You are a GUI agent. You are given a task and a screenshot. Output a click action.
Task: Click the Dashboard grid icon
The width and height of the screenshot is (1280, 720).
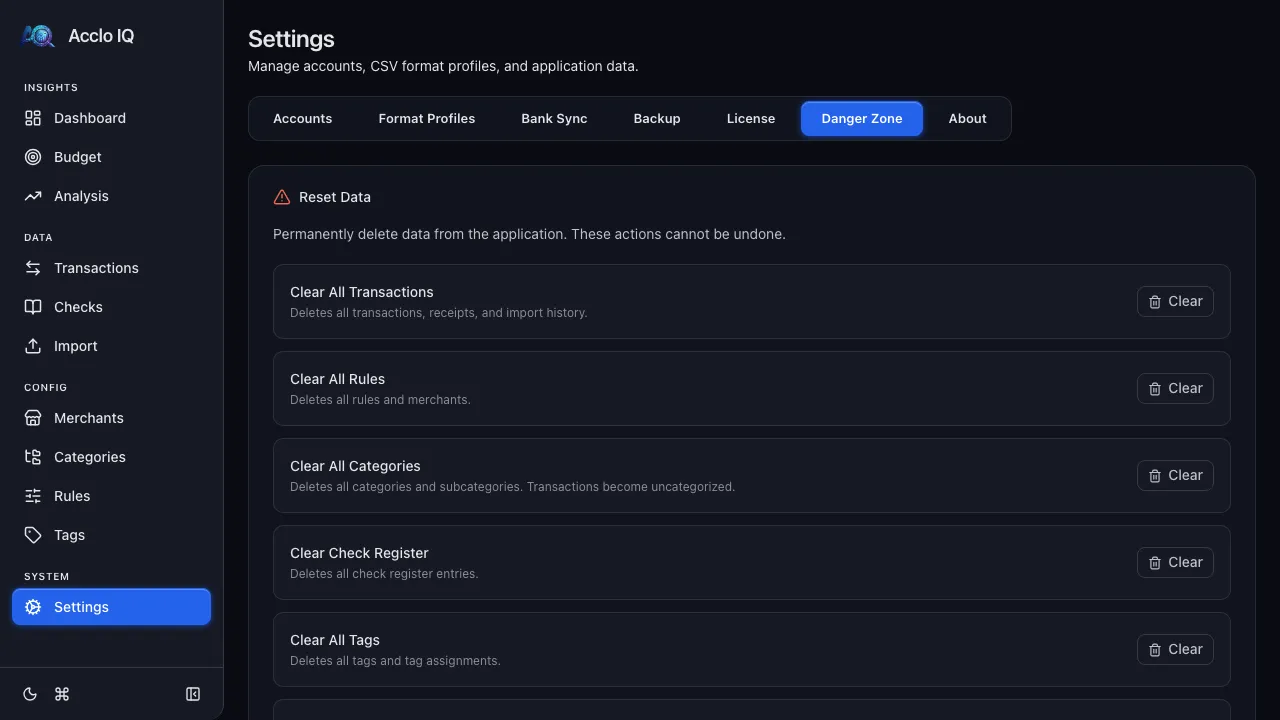[33, 118]
